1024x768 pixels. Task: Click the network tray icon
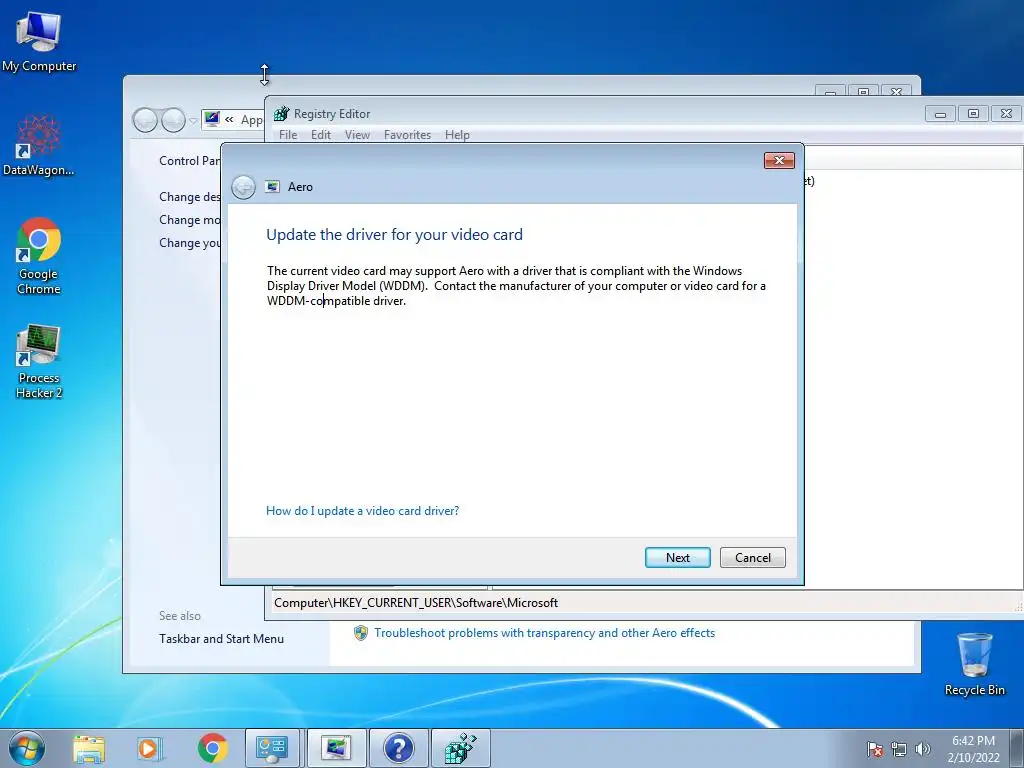click(x=899, y=749)
